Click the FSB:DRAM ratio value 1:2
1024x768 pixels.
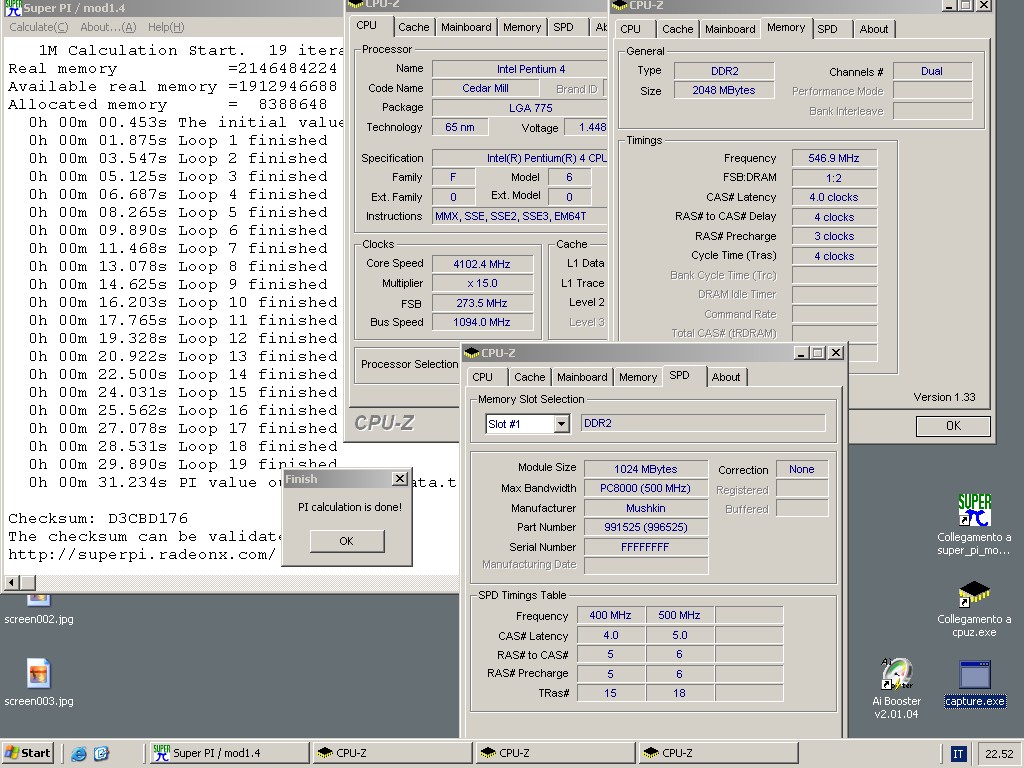coord(834,178)
